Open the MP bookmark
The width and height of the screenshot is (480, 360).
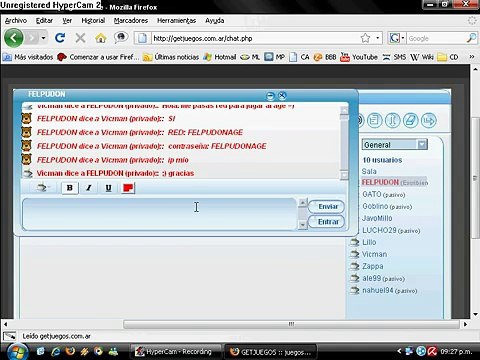(275, 57)
